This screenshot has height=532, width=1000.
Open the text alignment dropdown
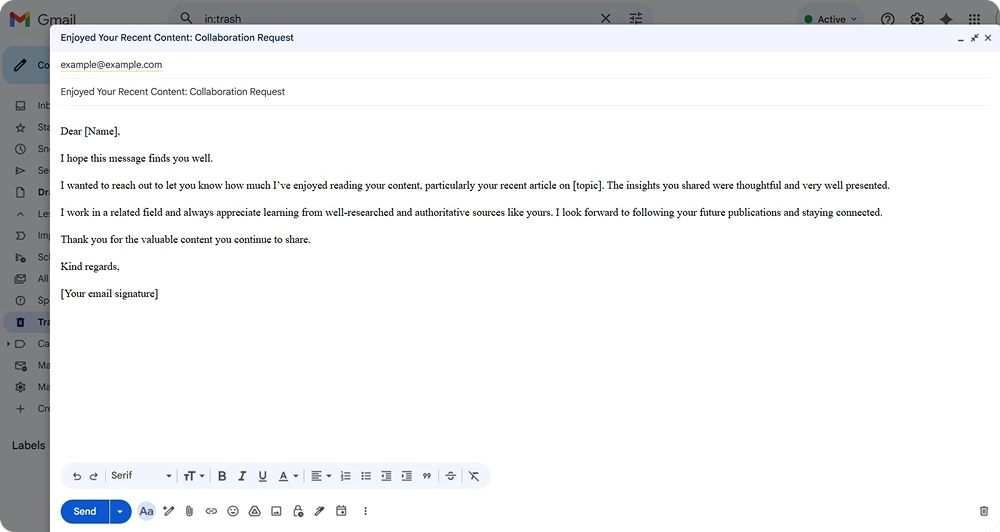click(321, 476)
